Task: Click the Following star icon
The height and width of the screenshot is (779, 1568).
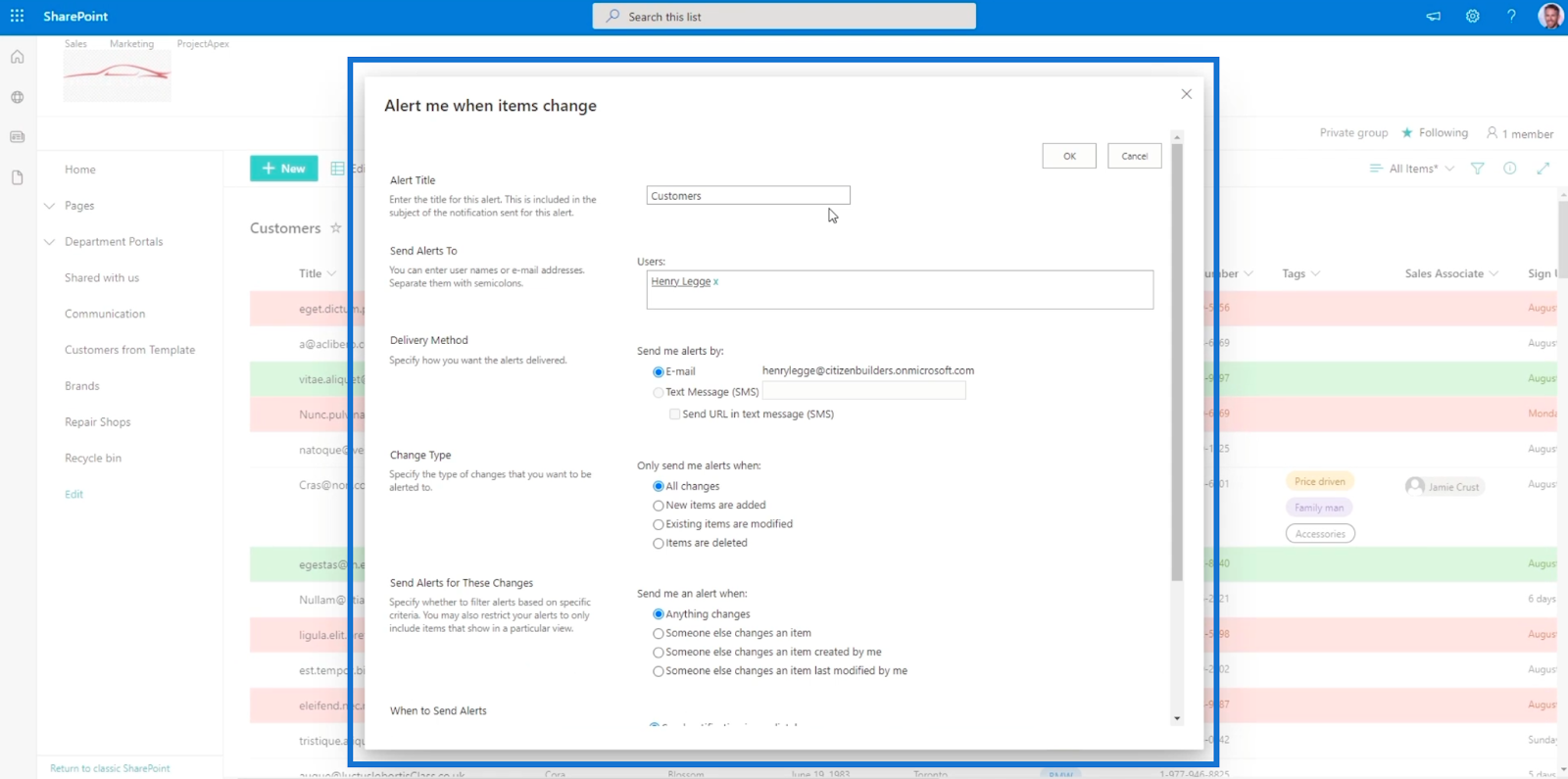Action: (1407, 132)
